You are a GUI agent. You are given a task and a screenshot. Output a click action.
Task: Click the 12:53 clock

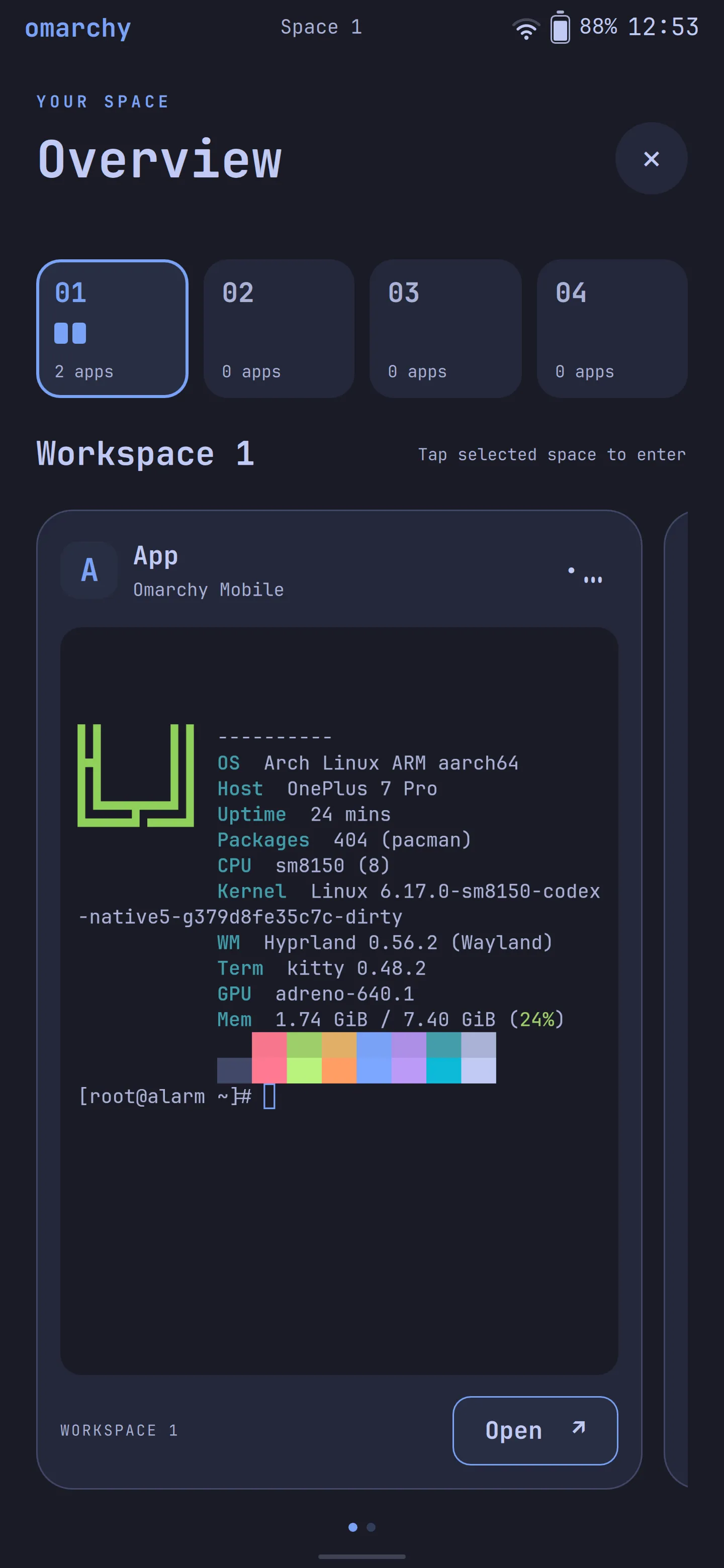(x=663, y=27)
